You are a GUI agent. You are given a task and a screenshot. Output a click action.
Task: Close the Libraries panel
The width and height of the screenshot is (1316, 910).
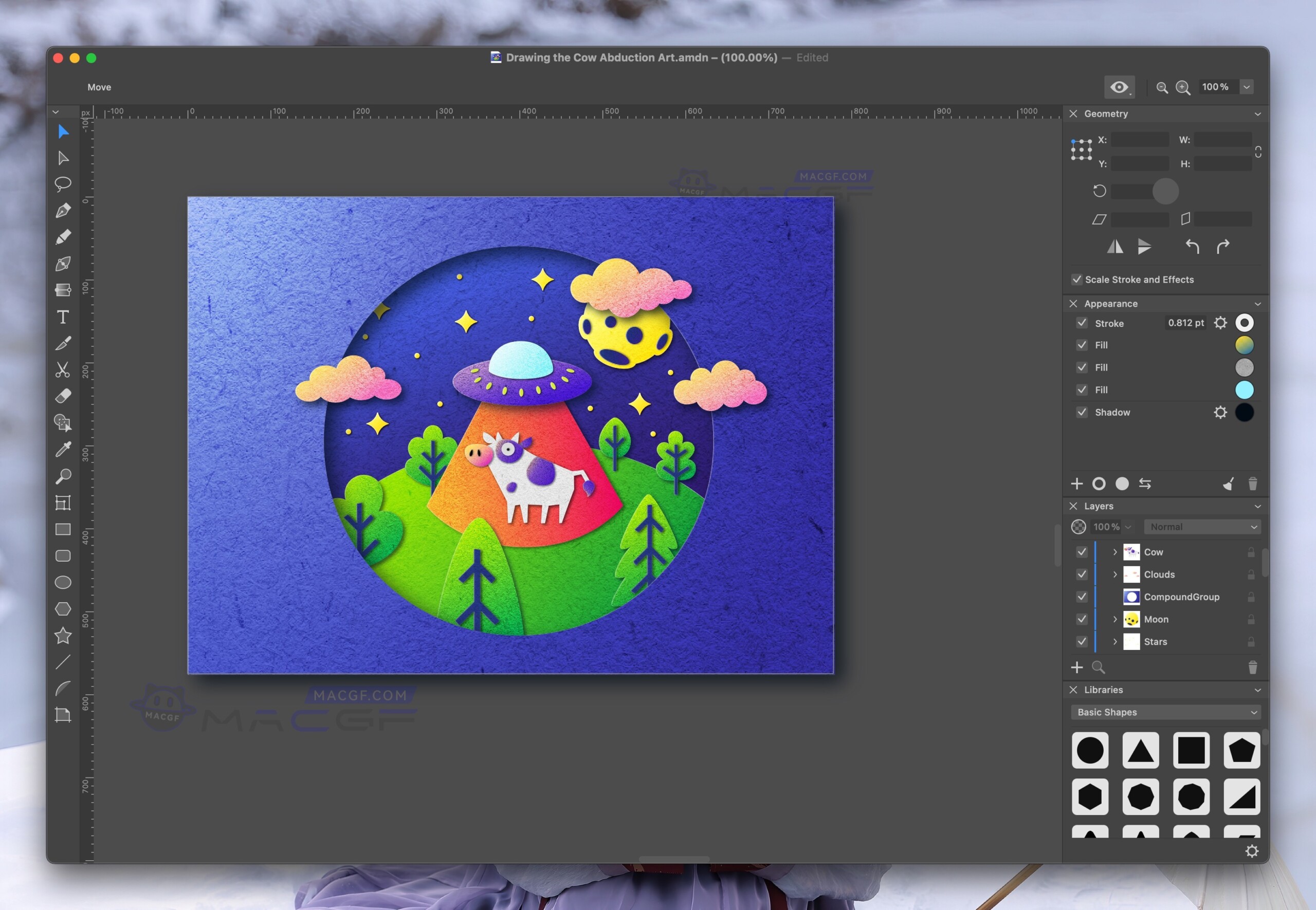point(1073,690)
